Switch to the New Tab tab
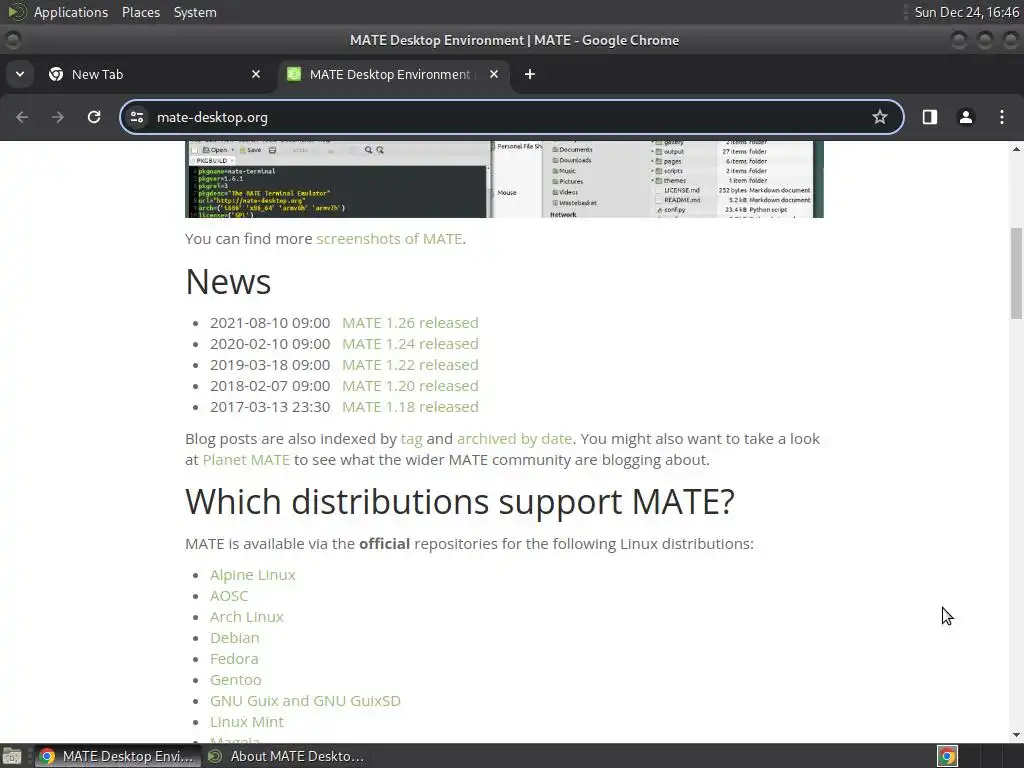Image resolution: width=1024 pixels, height=768 pixels. (x=154, y=74)
